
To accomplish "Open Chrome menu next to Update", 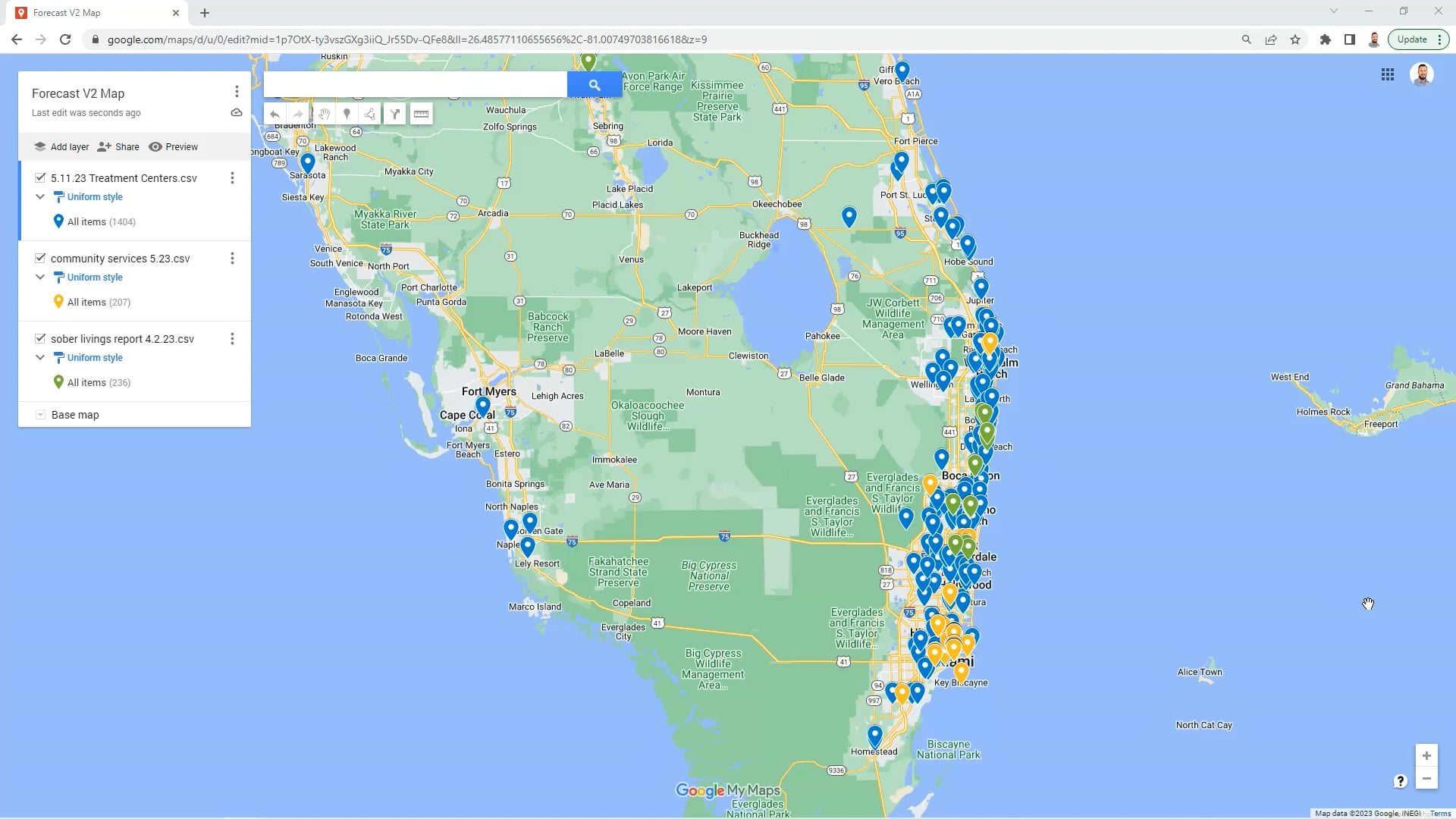I will coord(1439,39).
